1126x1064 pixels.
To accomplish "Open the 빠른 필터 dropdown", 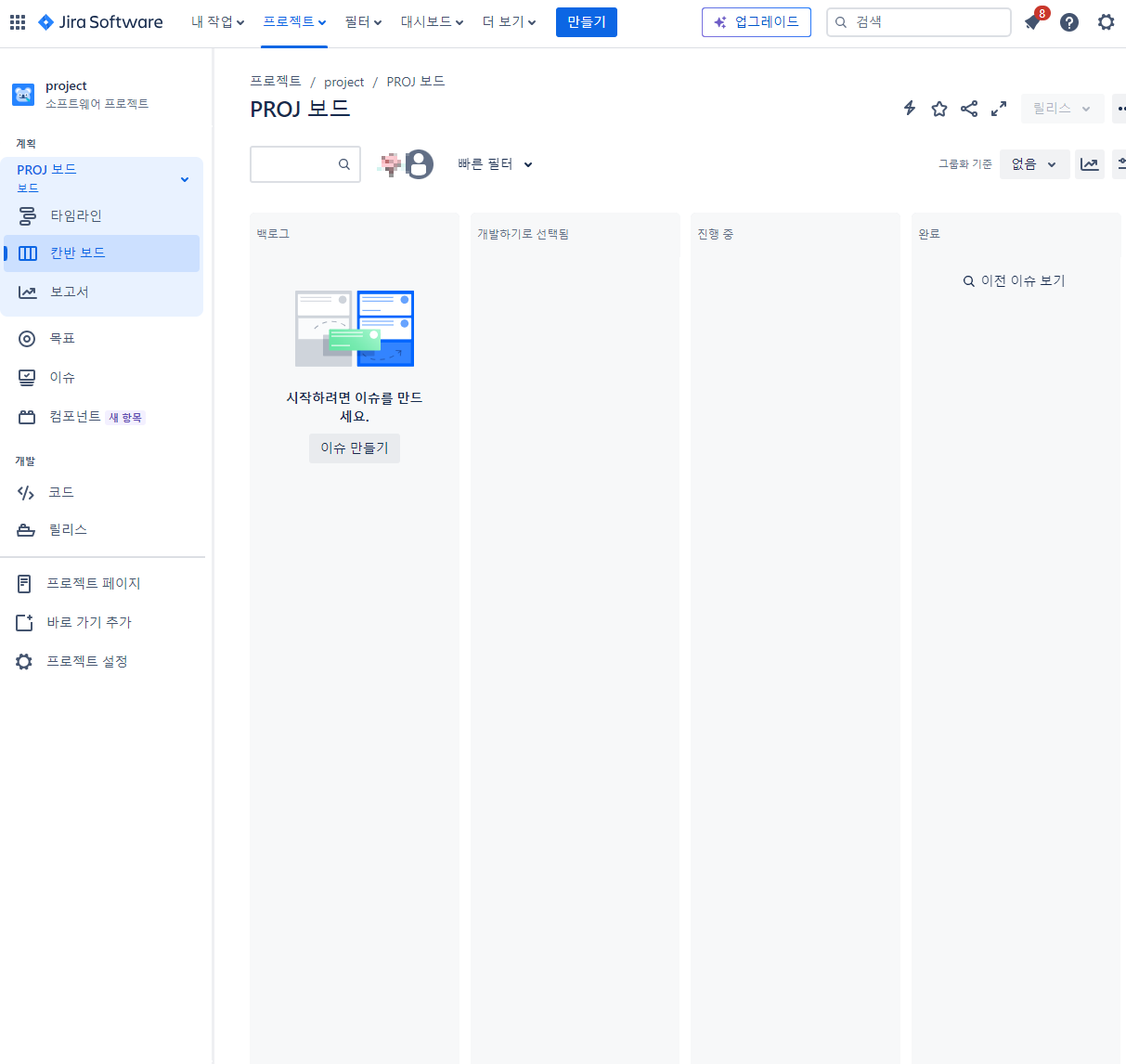I will point(495,164).
